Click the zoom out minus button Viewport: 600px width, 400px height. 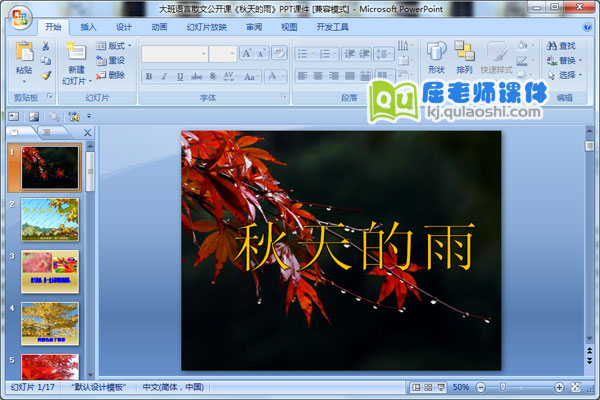[x=481, y=387]
